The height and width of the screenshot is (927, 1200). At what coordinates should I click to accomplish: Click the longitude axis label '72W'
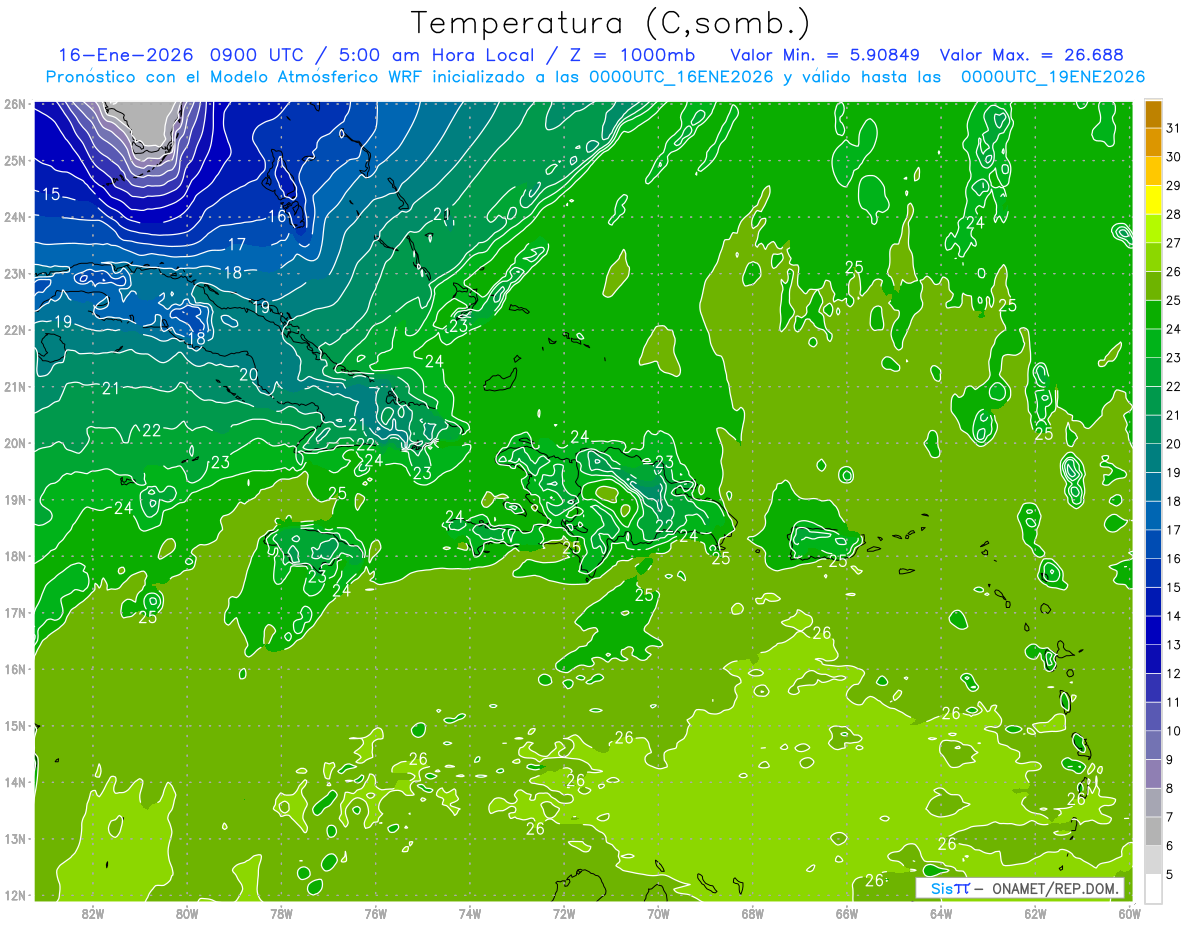pos(564,913)
